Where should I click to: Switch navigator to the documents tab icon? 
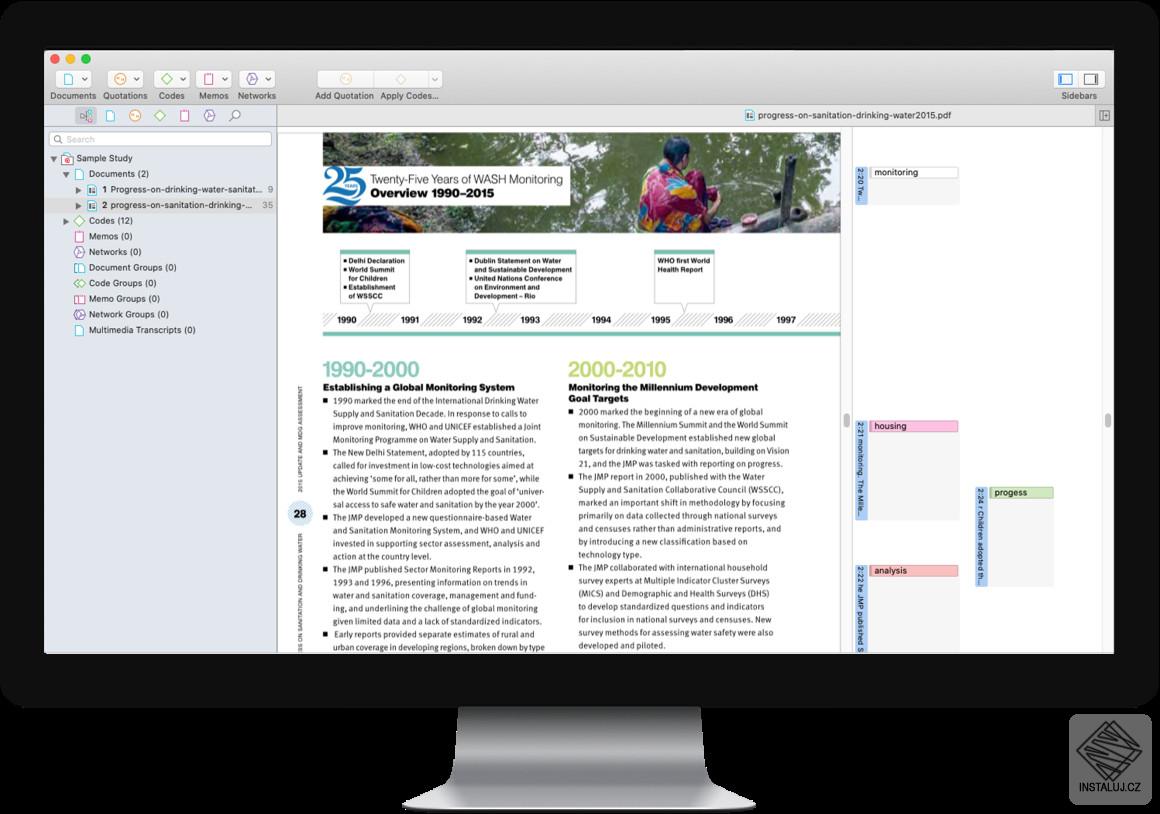click(110, 115)
